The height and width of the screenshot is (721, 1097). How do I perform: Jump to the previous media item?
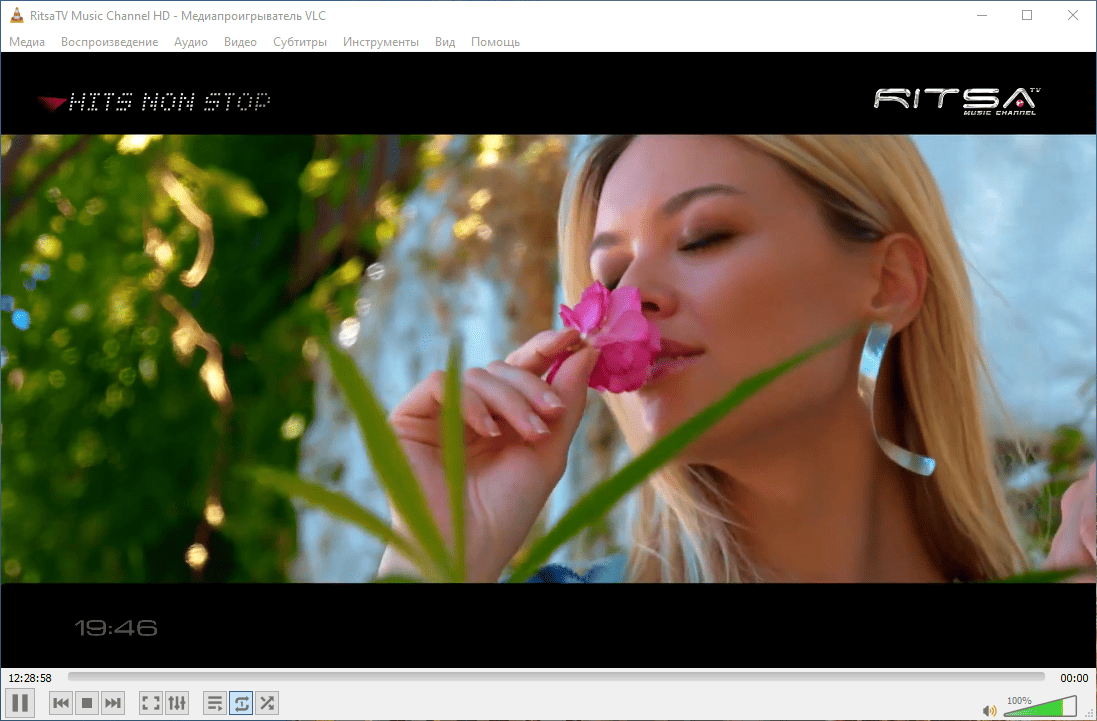tap(61, 703)
